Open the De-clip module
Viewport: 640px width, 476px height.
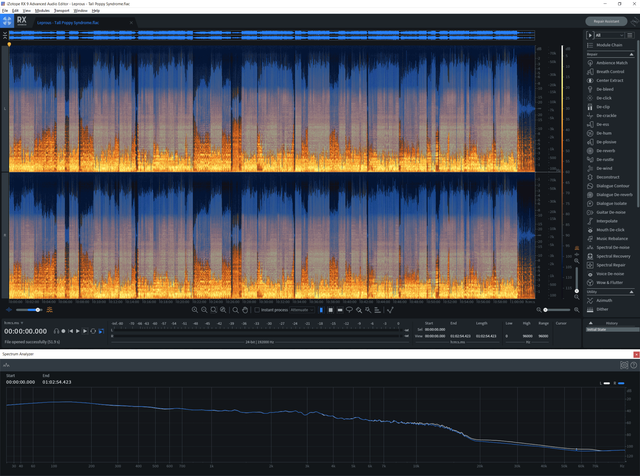pyautogui.click(x=599, y=107)
